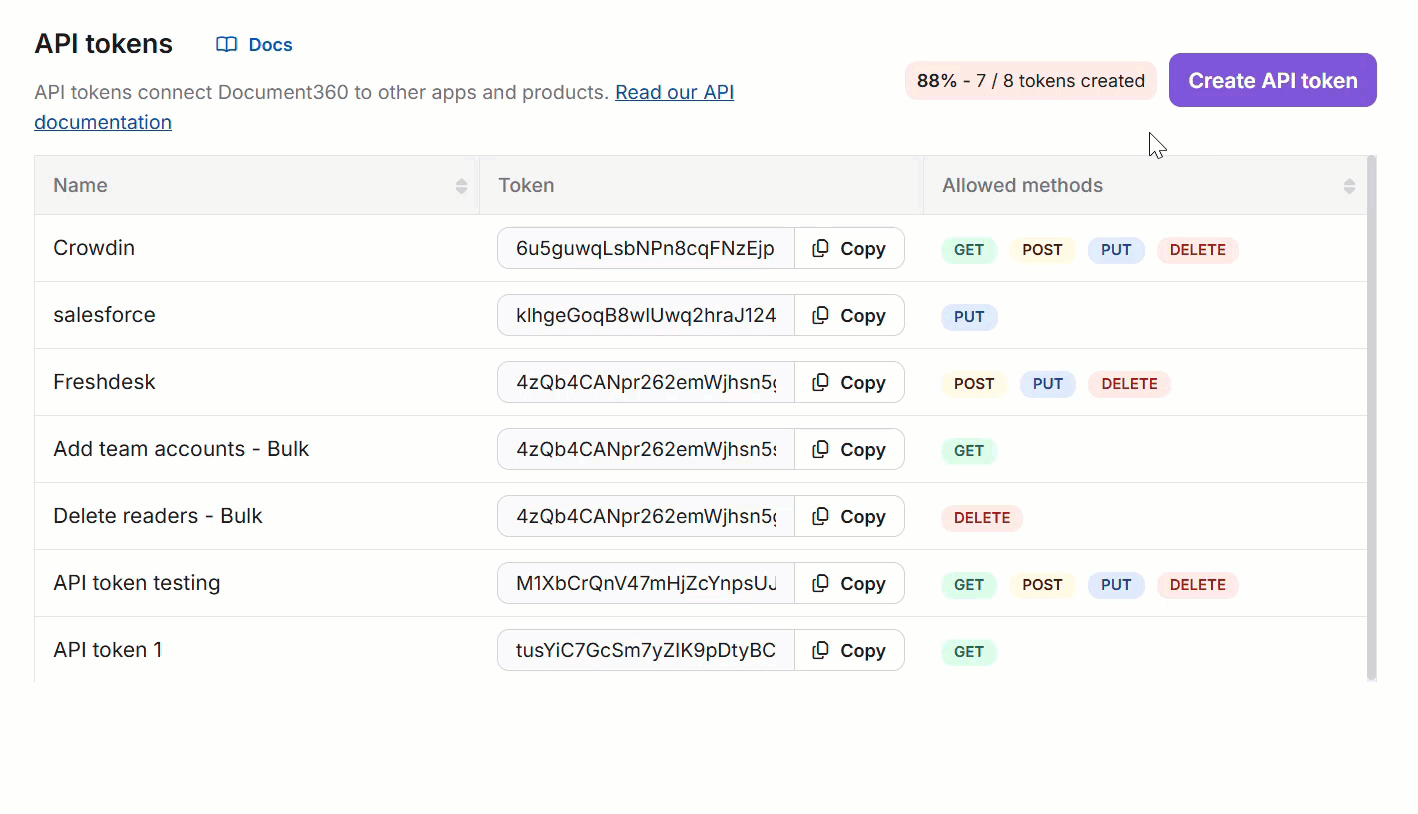The image size is (1418, 814).
Task: Select the salesforce token value field
Action: 645,316
